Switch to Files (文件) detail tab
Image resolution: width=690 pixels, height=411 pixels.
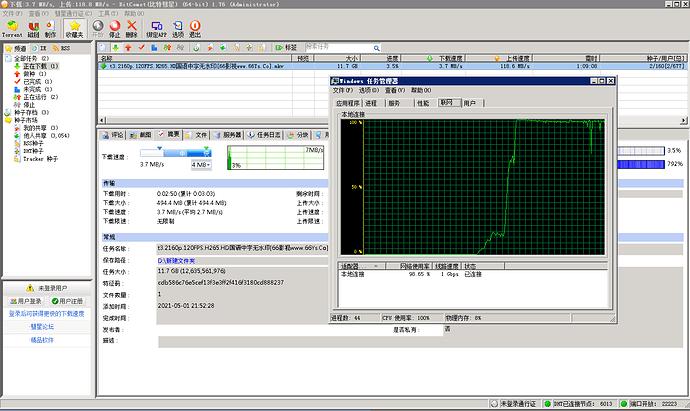(x=196, y=135)
